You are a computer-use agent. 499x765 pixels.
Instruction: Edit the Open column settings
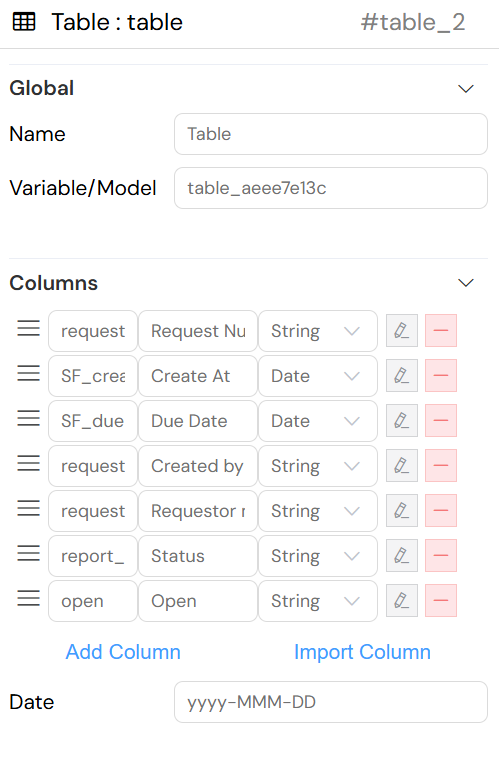point(401,600)
